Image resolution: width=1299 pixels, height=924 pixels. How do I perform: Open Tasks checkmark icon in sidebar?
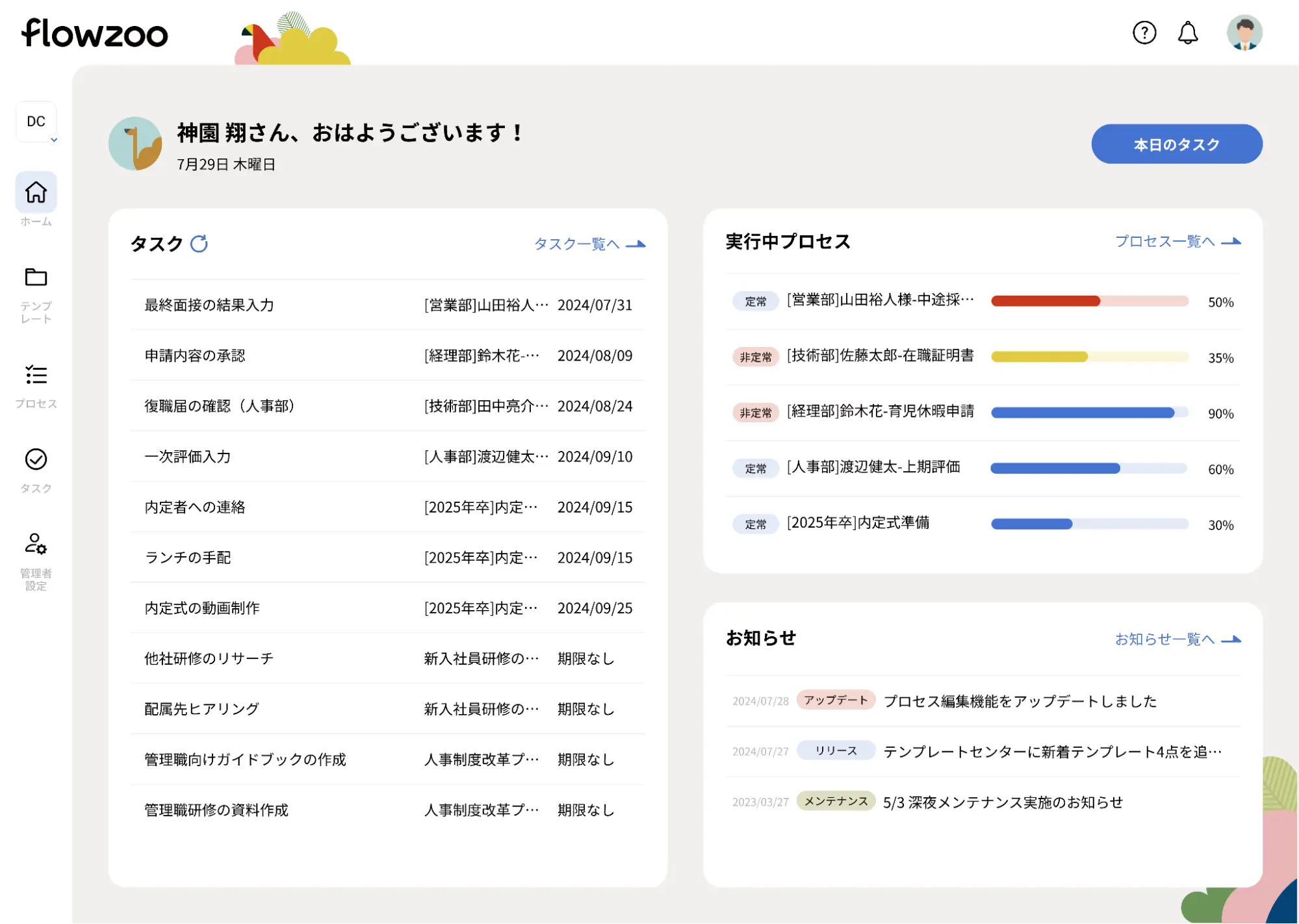36,459
